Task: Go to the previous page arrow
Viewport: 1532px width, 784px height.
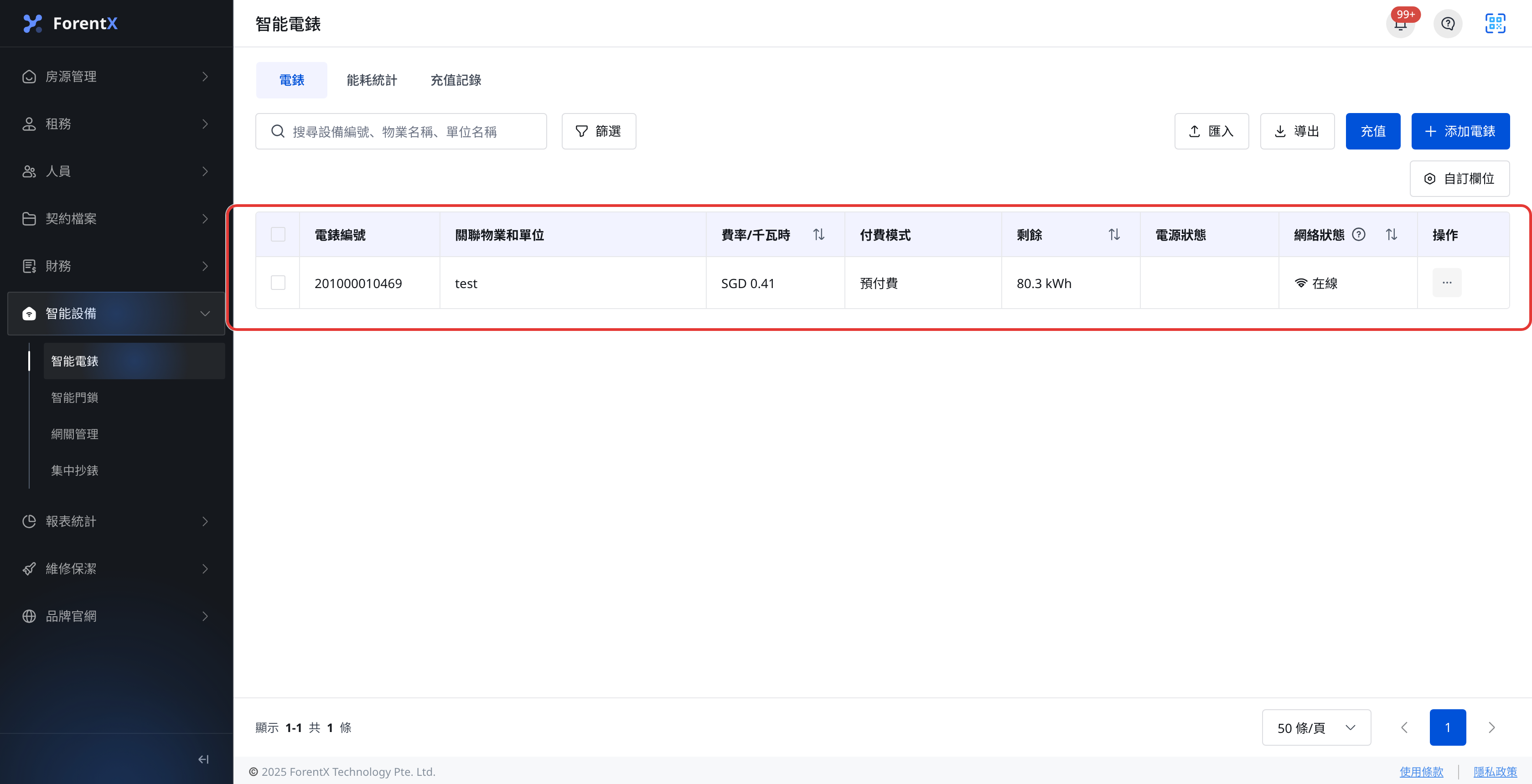Action: point(1404,727)
